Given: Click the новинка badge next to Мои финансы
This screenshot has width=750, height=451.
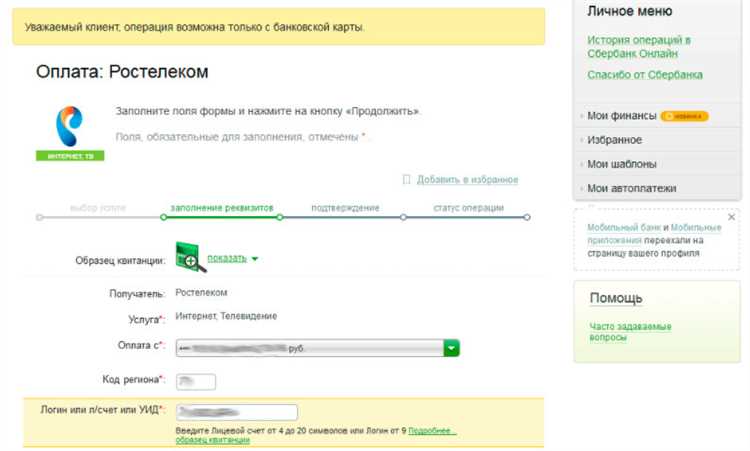Looking at the screenshot, I should 684,116.
